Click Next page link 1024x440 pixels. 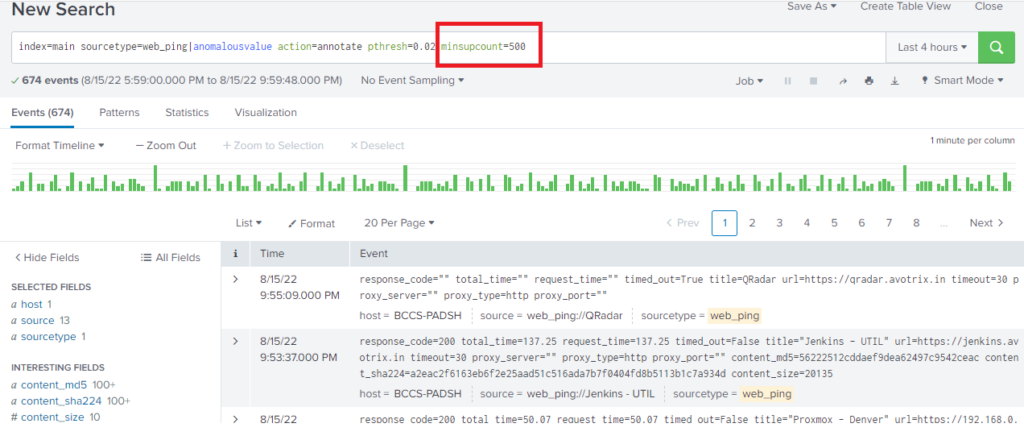(x=986, y=223)
